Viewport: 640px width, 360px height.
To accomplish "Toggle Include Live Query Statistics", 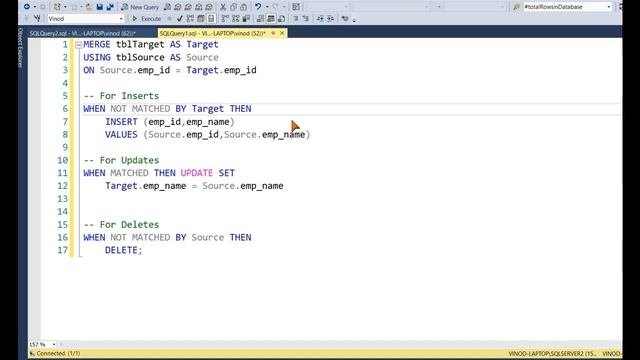I will (x=236, y=19).
